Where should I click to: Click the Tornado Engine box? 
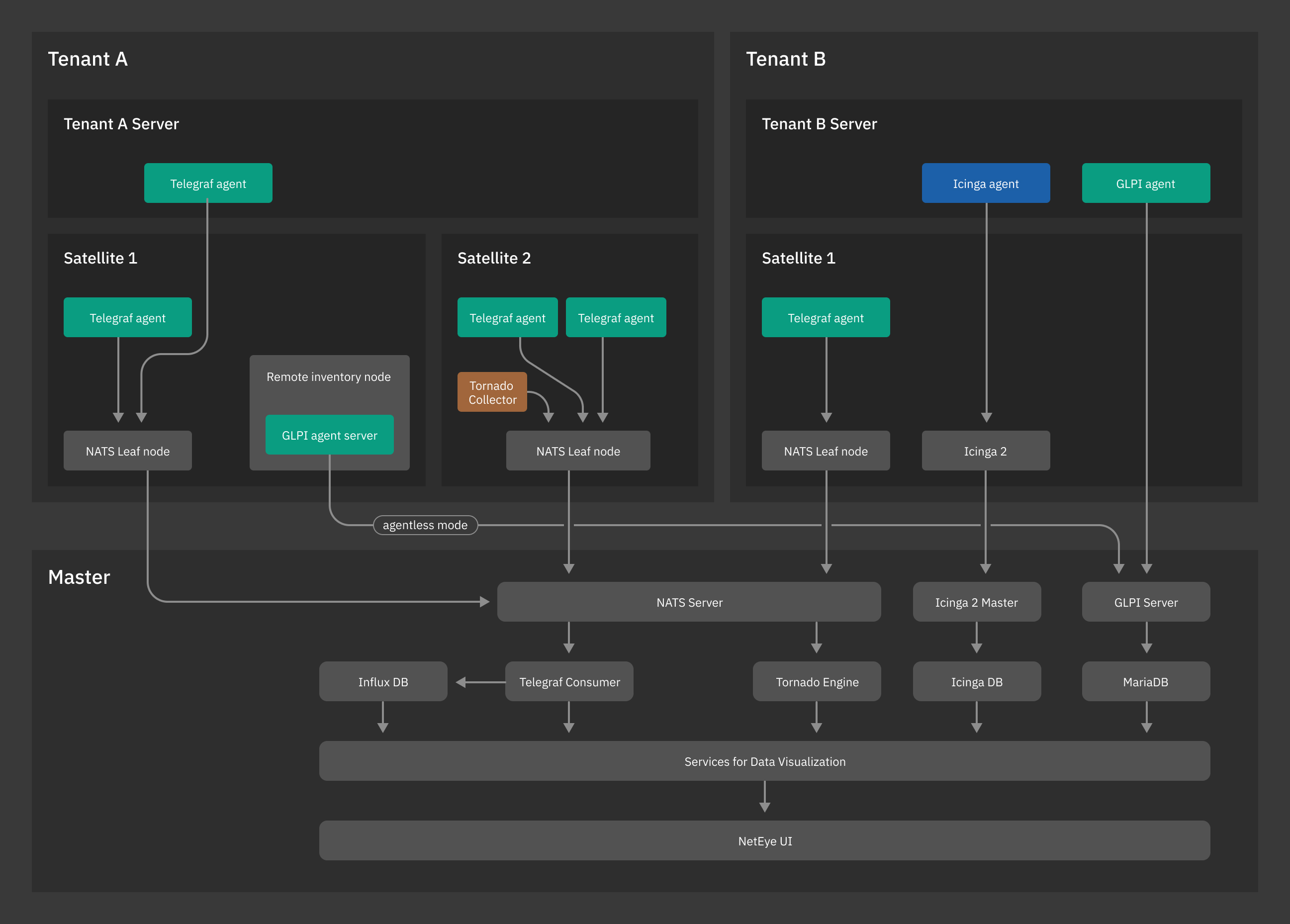coord(817,682)
